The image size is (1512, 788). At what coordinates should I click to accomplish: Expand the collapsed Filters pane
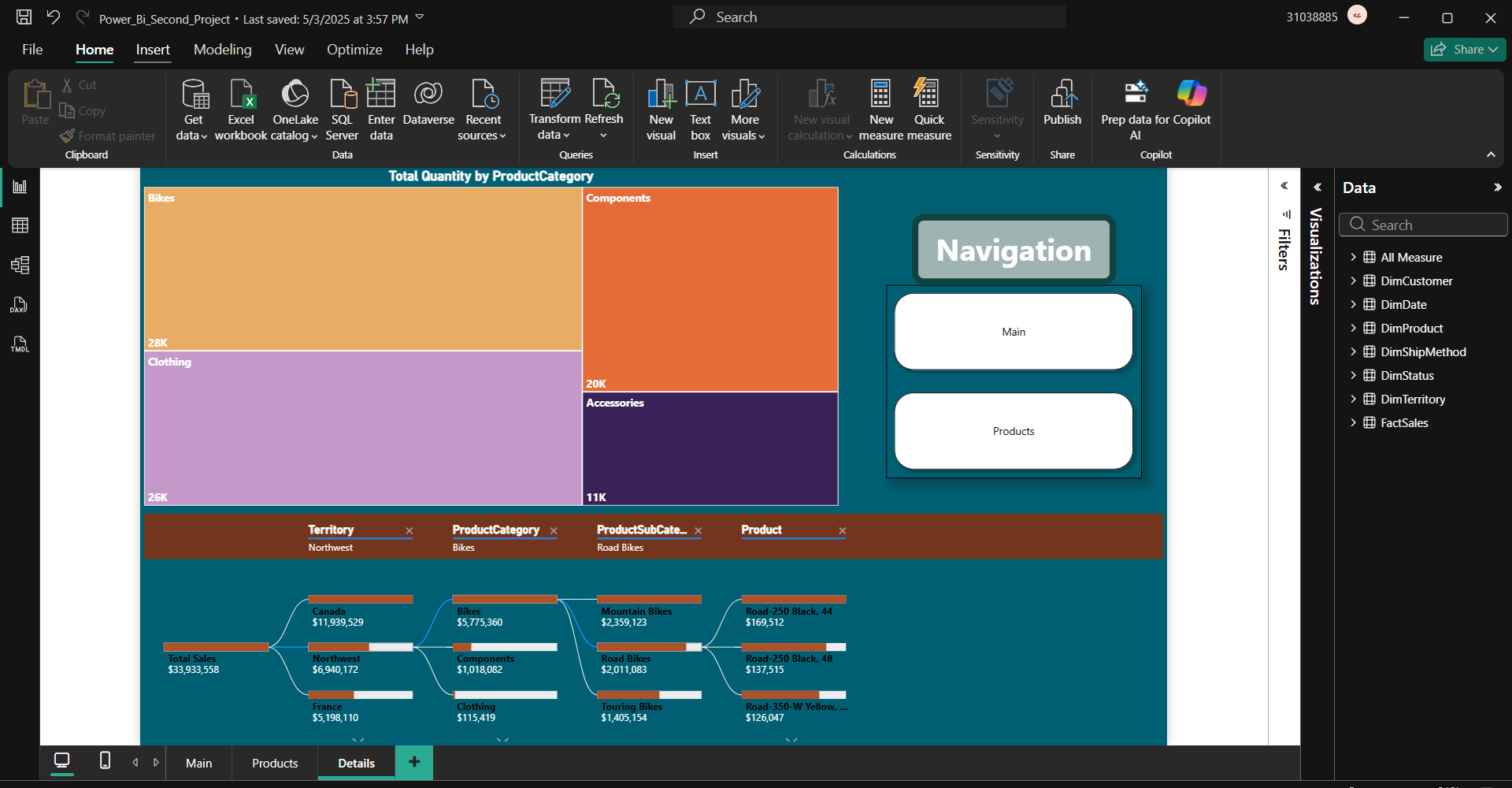tap(1284, 186)
